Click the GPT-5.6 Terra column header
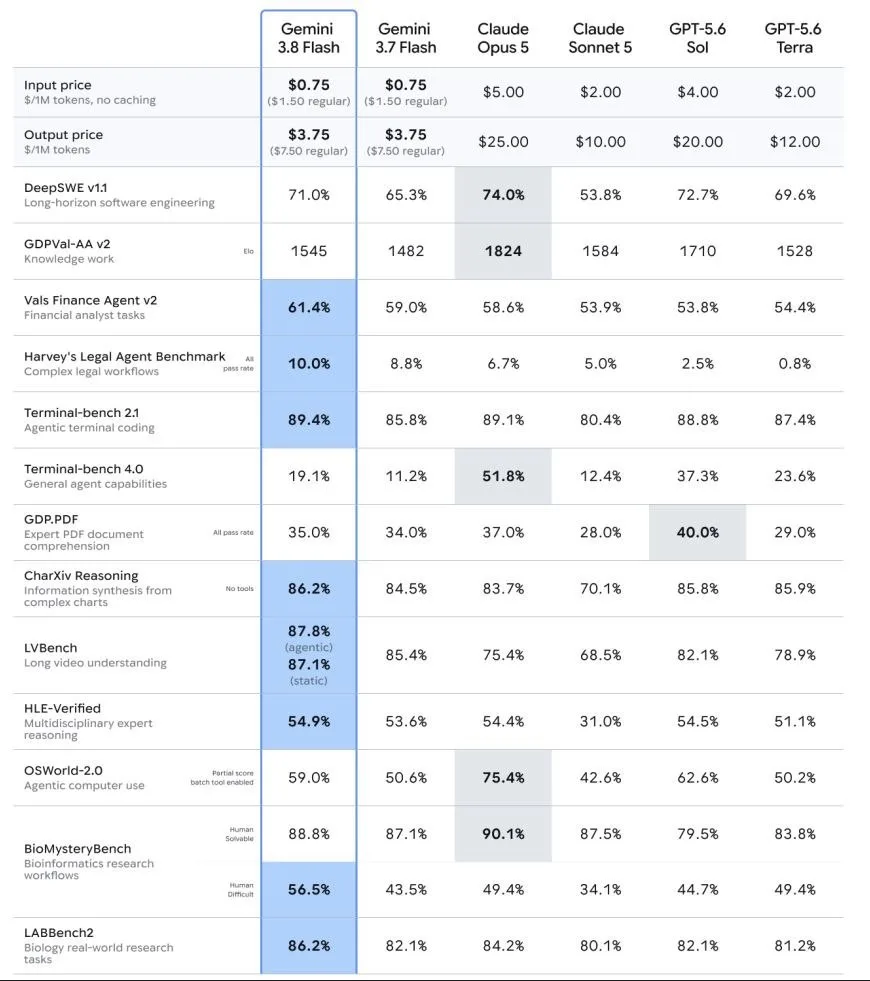870x981 pixels. pos(794,38)
